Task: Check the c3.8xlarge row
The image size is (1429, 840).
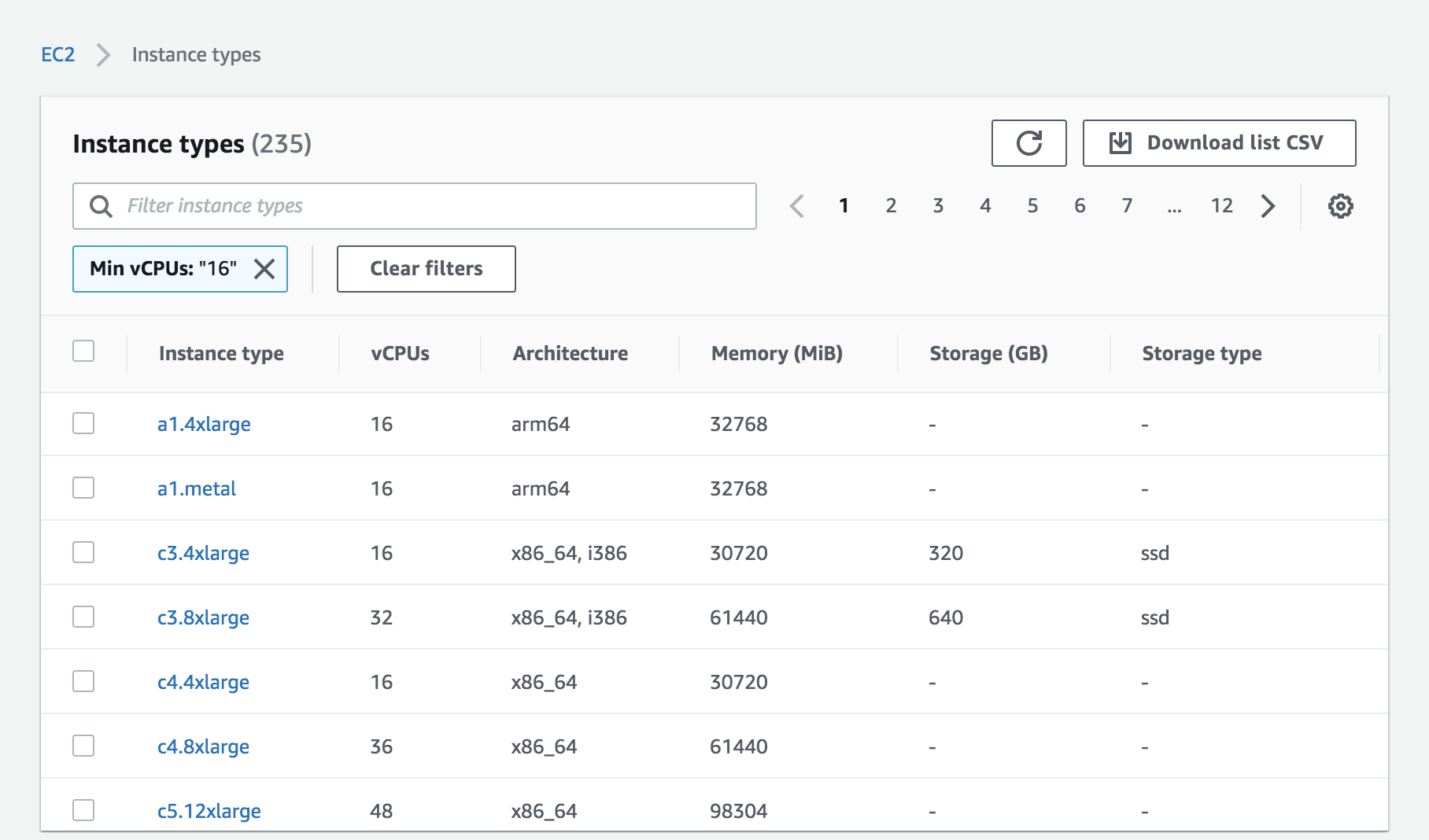Action: tap(83, 617)
